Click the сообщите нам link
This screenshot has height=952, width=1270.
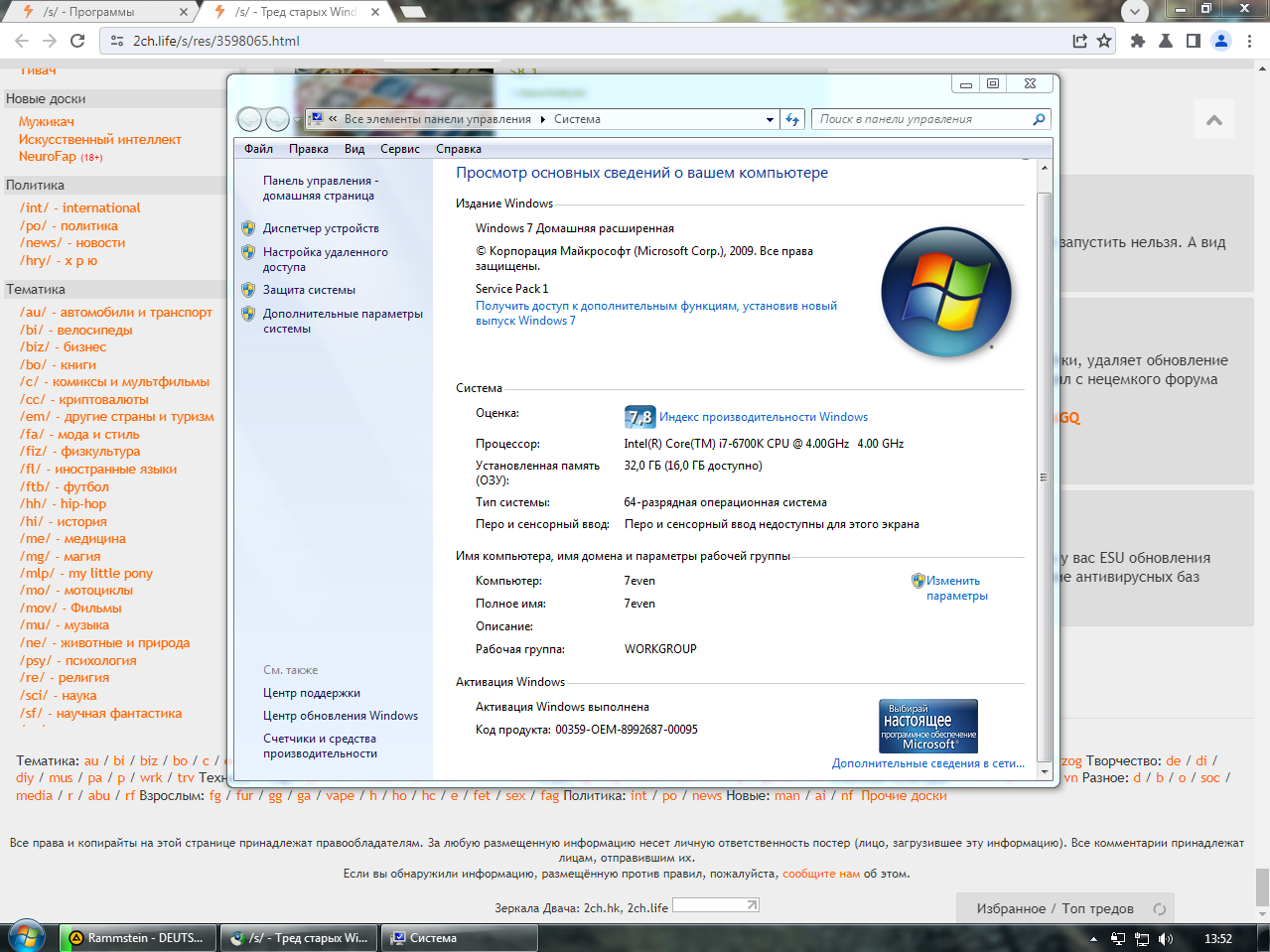point(821,874)
